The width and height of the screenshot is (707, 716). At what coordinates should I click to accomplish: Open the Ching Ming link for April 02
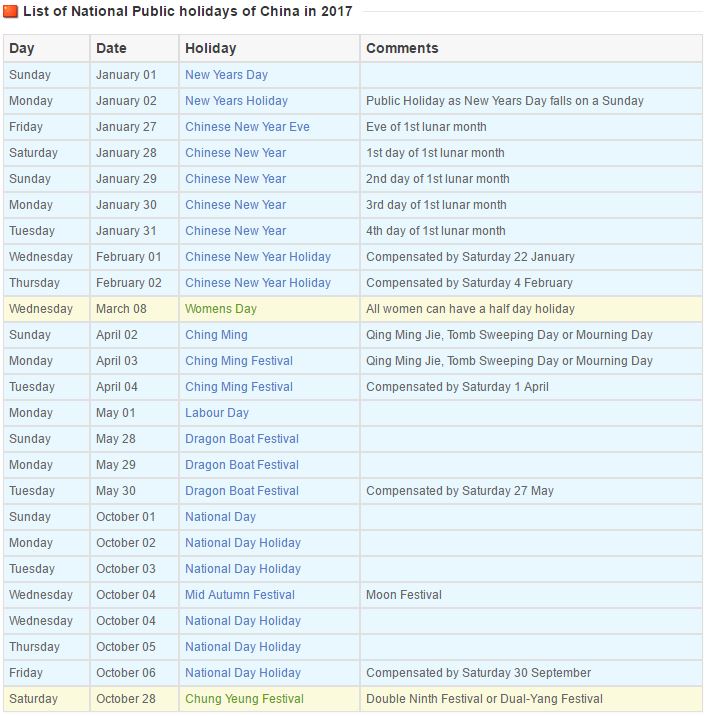coord(216,335)
